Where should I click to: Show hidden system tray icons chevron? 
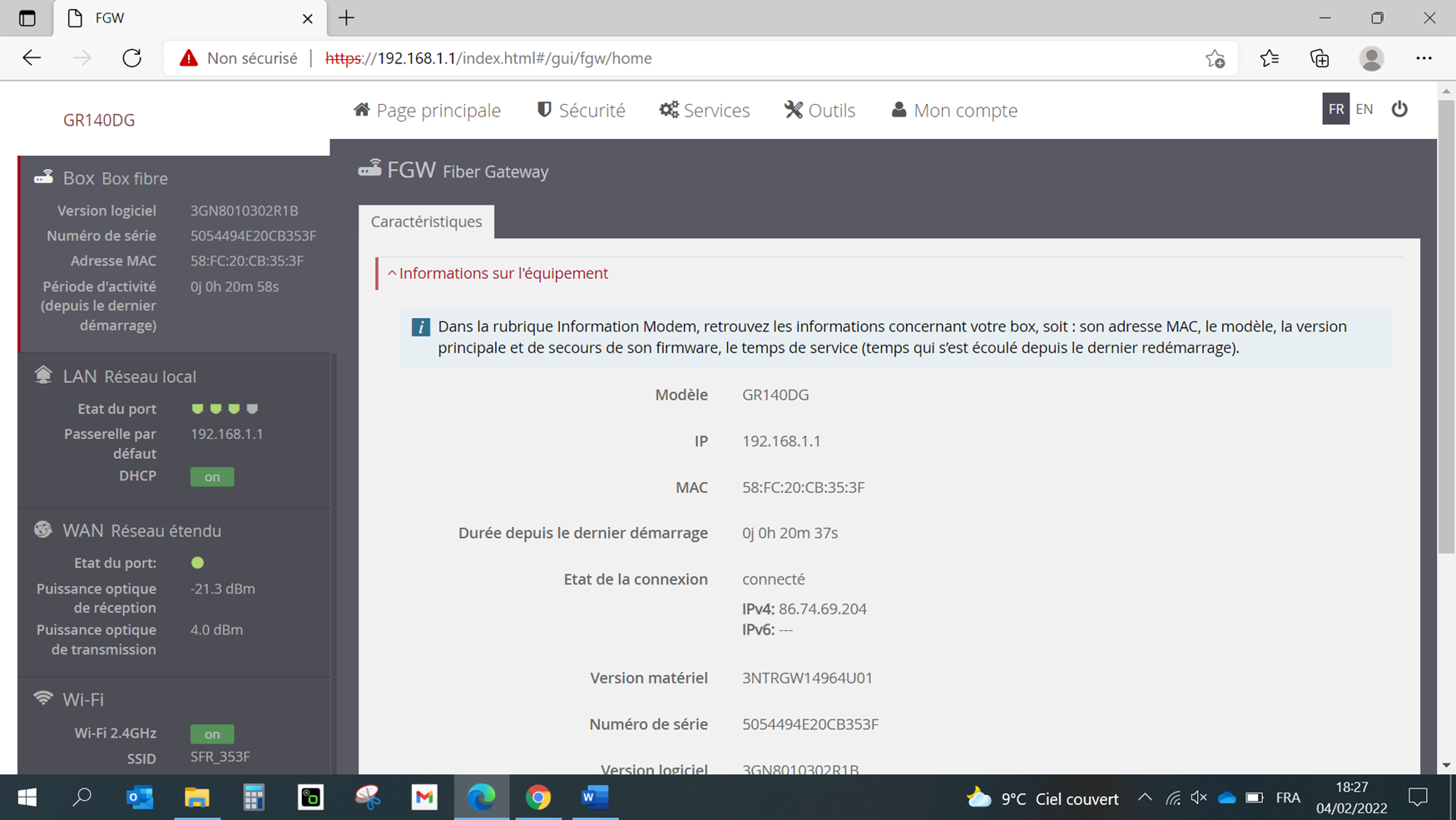tap(1145, 798)
